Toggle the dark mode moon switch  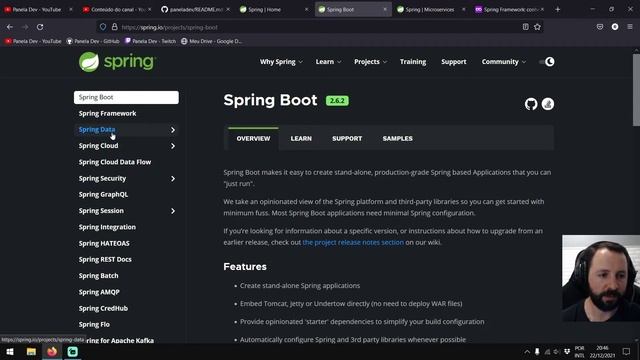[547, 62]
